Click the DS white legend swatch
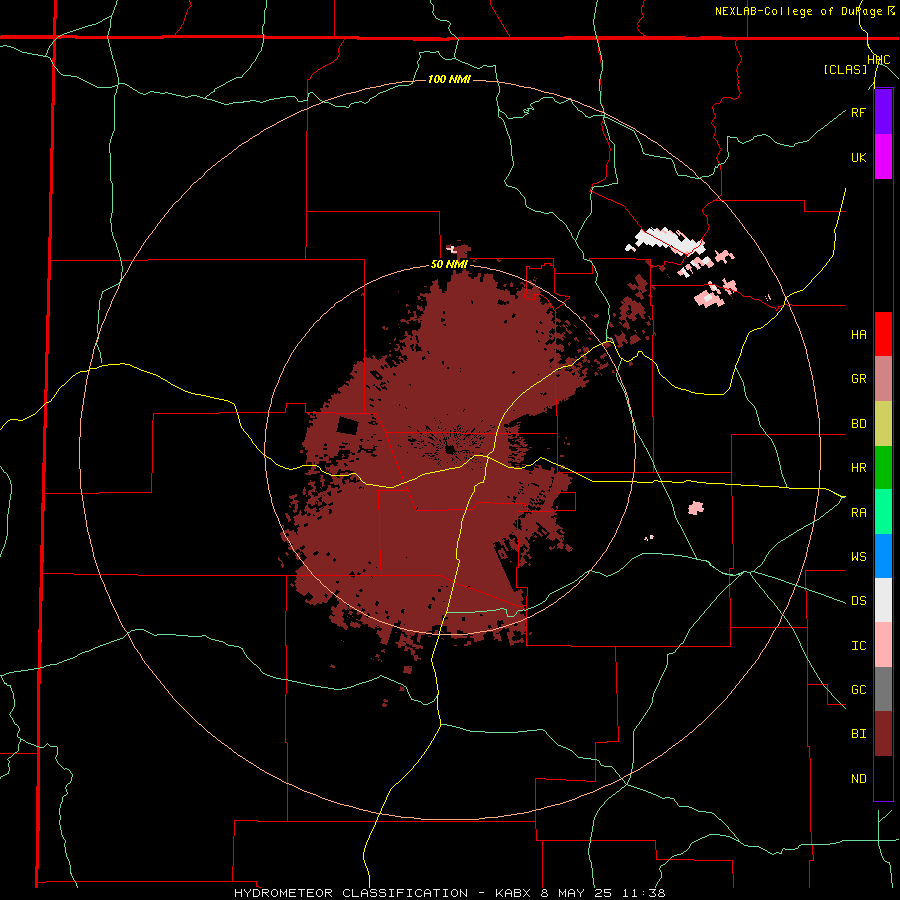Image resolution: width=900 pixels, height=900 pixels. [883, 600]
